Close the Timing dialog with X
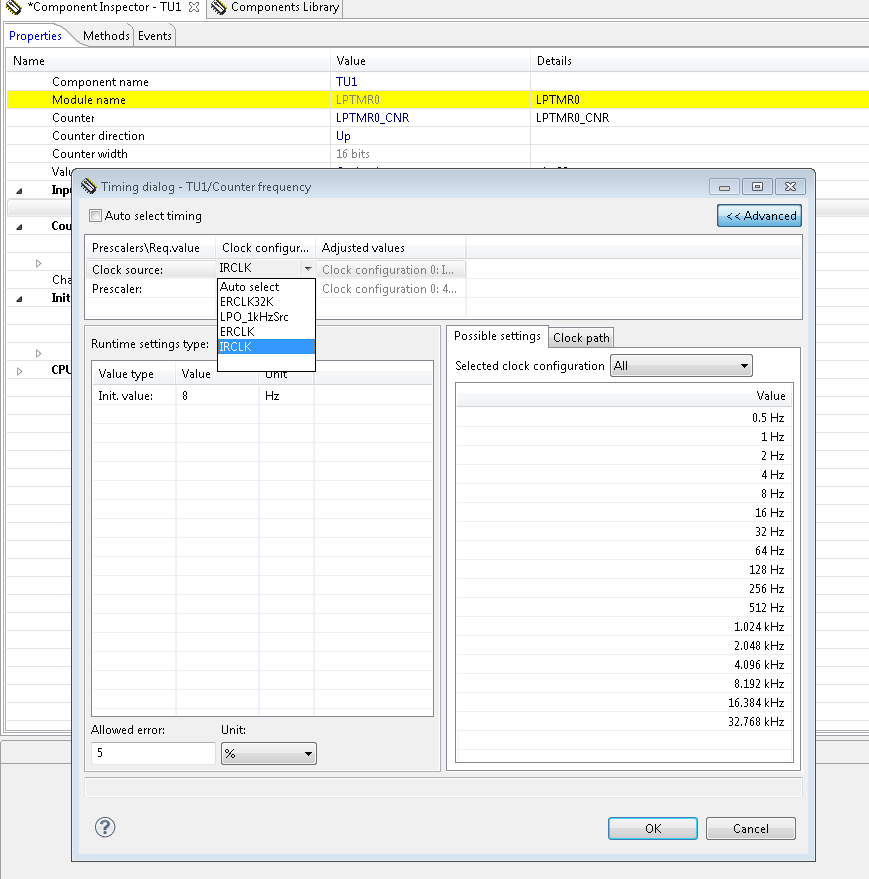 (x=790, y=187)
